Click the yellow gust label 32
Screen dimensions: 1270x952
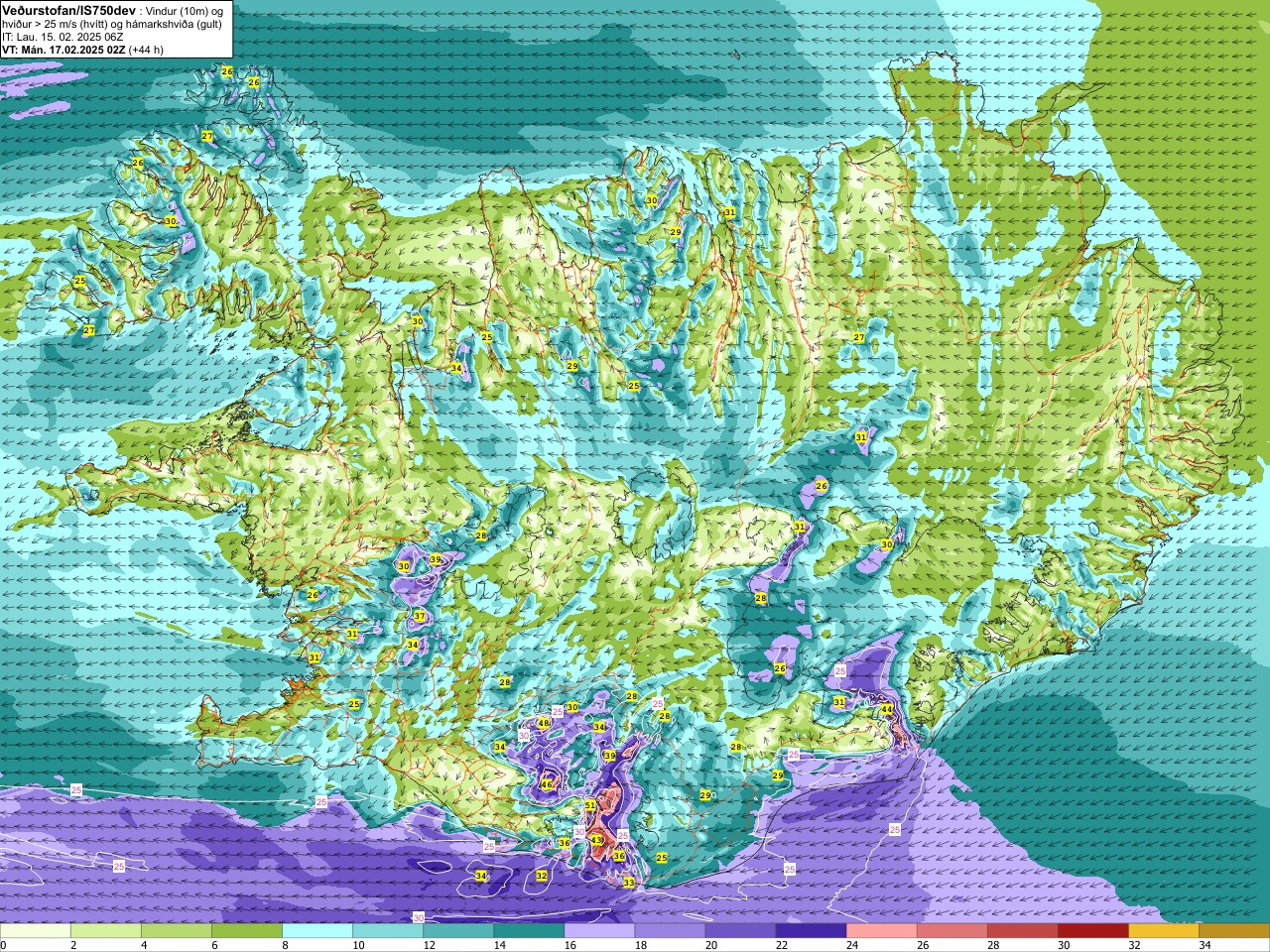542,876
